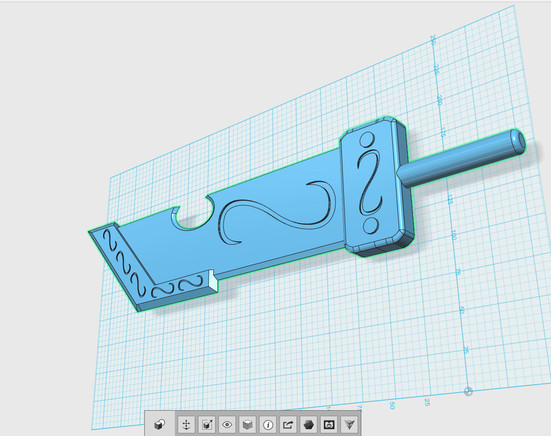Select the Scale tool icon
Screen dimensions: 551x436
pyautogui.click(x=207, y=425)
